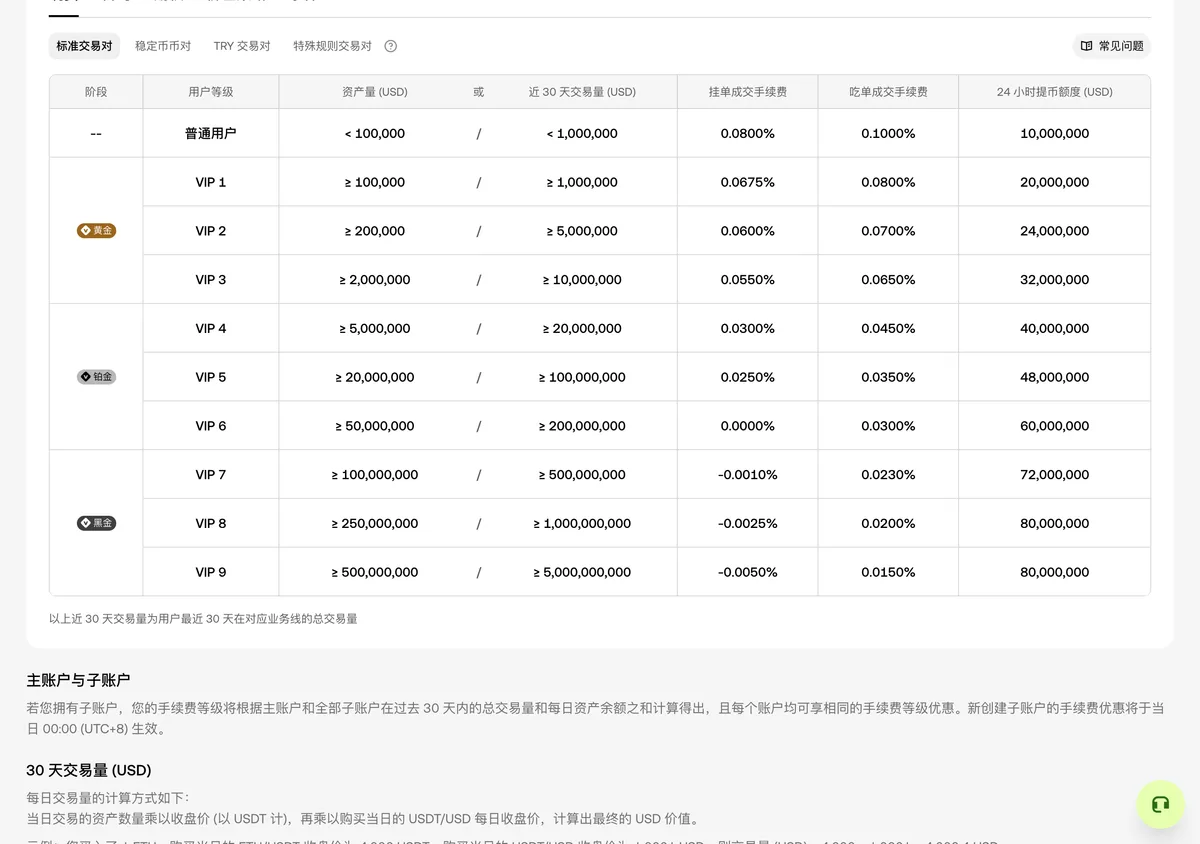Click the ≥ 500,000,000 asset amount cell

coord(375,572)
